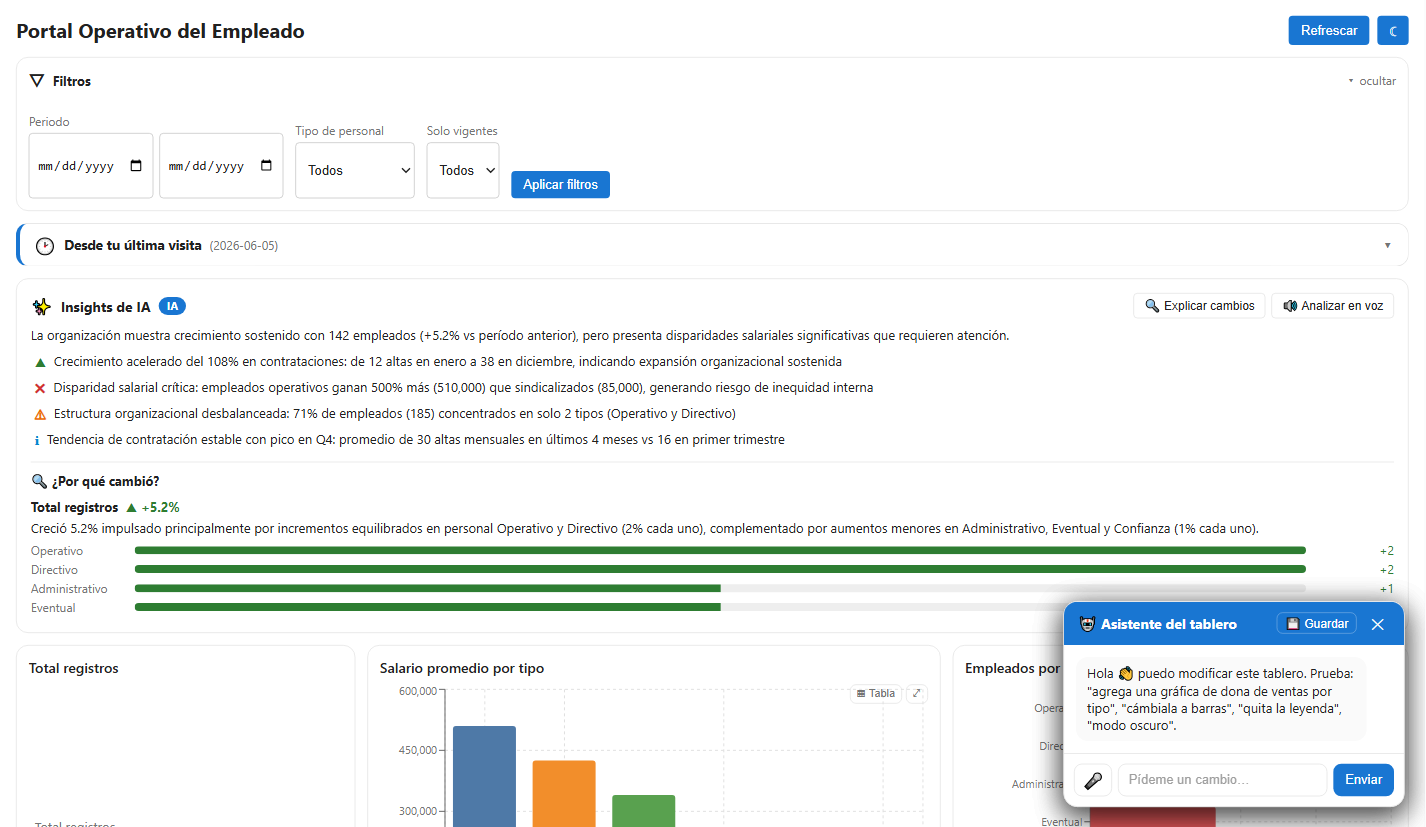Click the orange warning insight icon
1426x827 pixels.
point(40,414)
